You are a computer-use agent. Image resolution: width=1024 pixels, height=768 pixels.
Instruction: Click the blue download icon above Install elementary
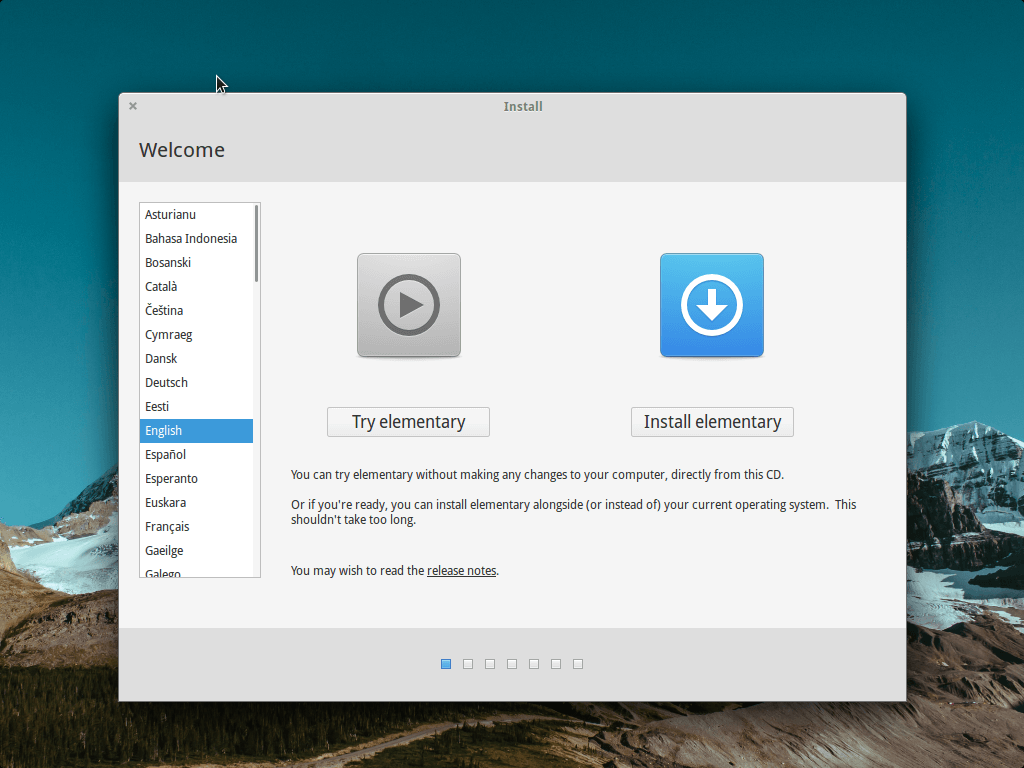coord(711,305)
